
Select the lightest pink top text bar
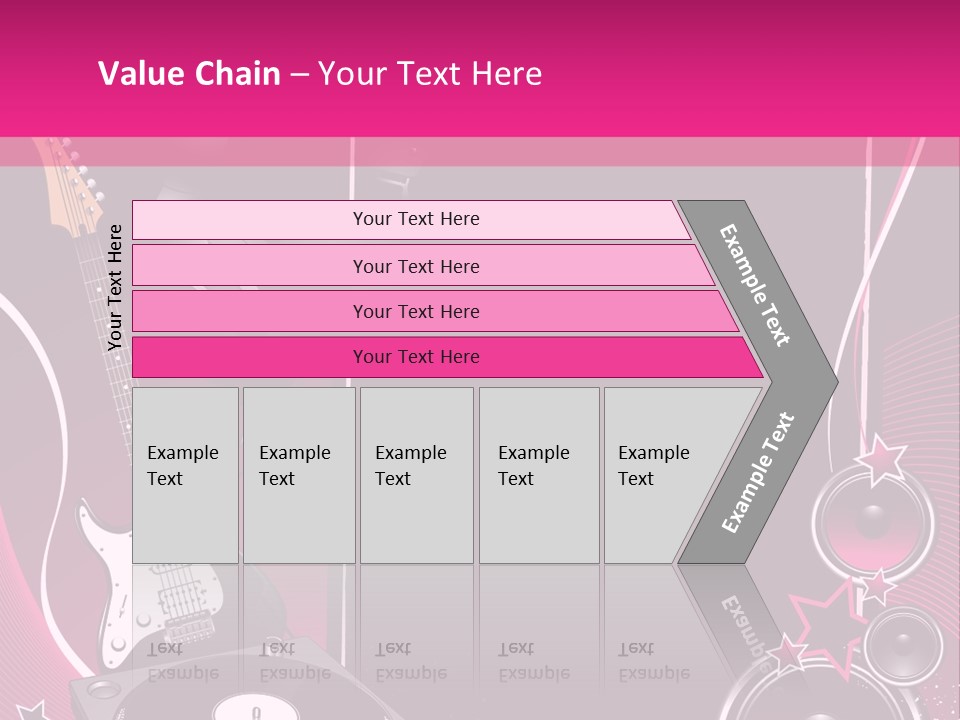(415, 219)
